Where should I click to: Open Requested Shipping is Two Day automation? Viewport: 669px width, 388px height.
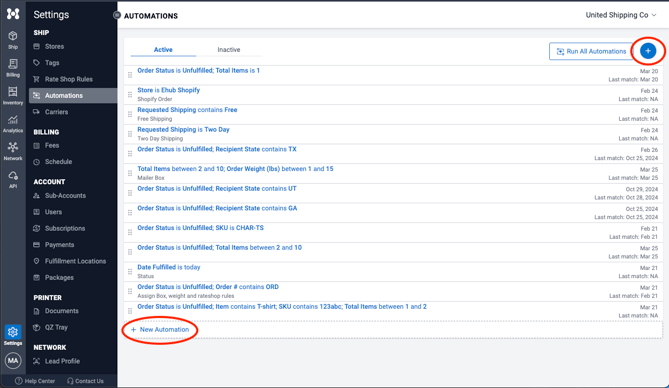coord(183,129)
